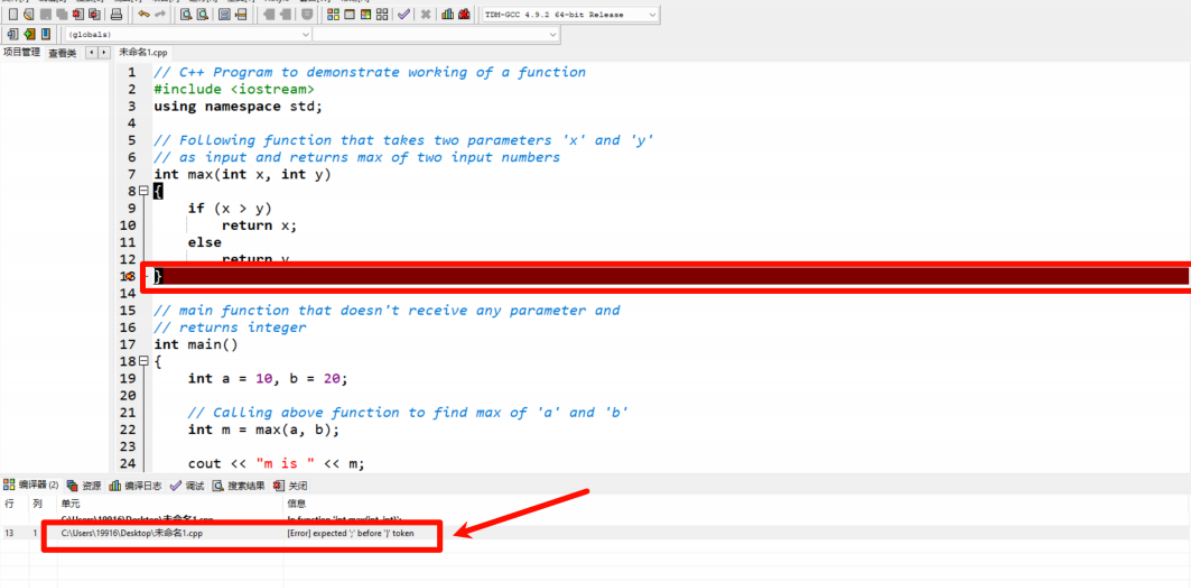Image resolution: width=1191 pixels, height=588 pixels.
Task: Click the Compile icon with four colored squares
Action: tap(333, 15)
